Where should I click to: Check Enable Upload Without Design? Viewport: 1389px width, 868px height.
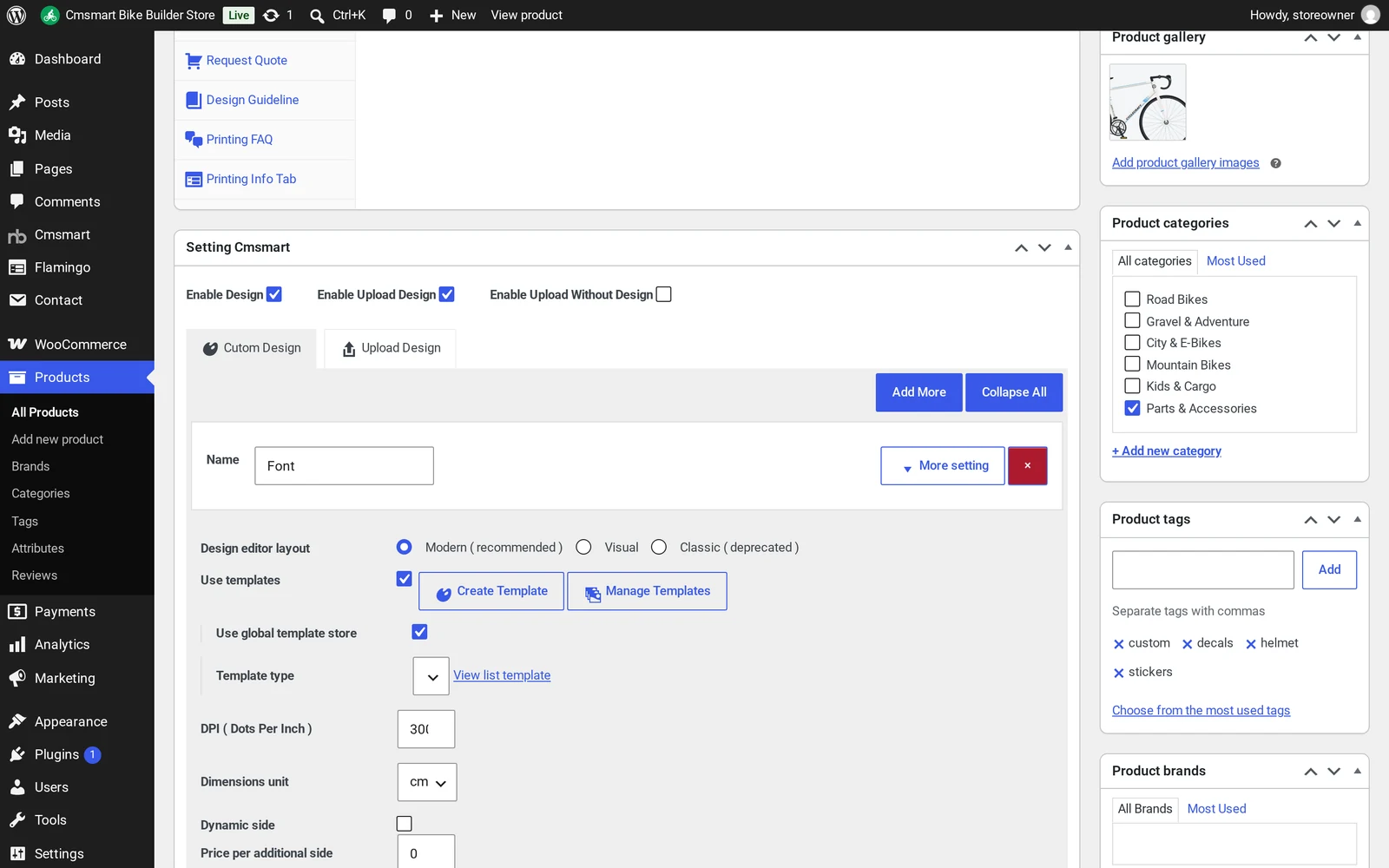pyautogui.click(x=664, y=294)
